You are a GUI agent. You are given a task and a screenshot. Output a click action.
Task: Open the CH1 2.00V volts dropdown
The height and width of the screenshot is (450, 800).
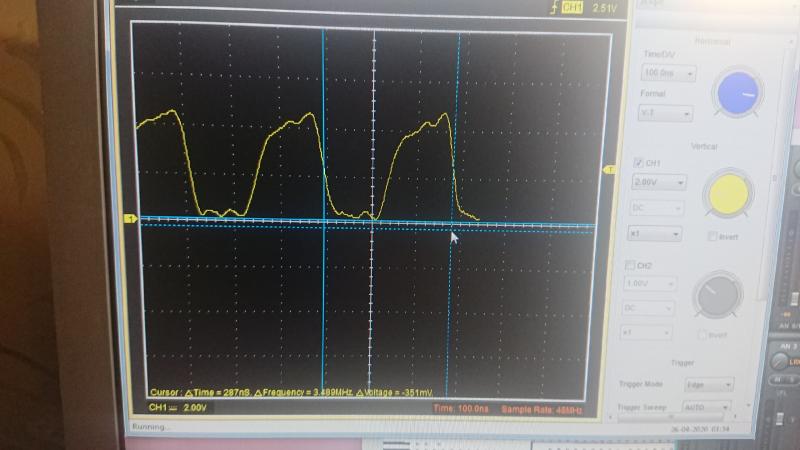point(660,183)
